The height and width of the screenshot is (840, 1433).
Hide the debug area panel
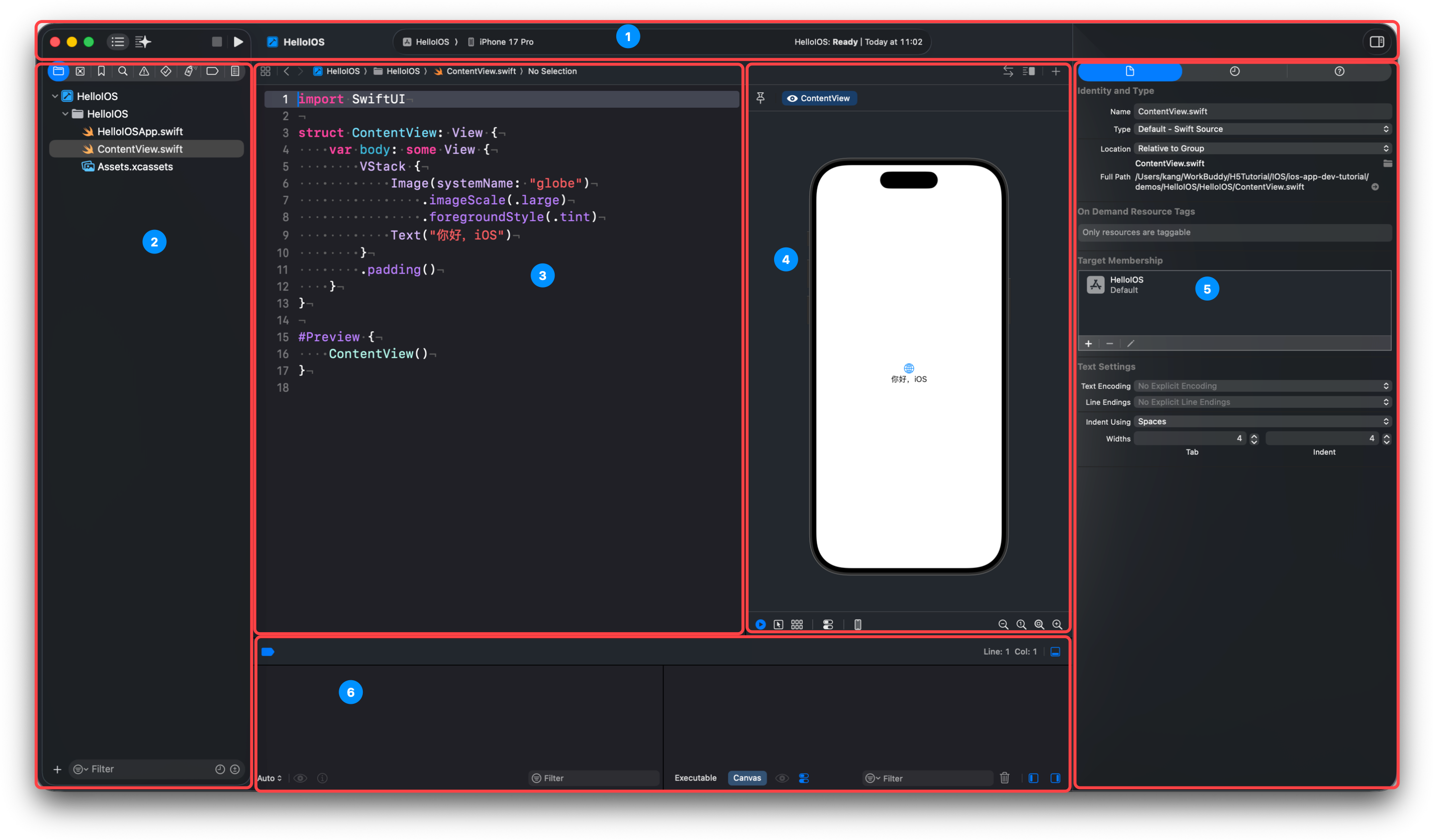point(1055,651)
